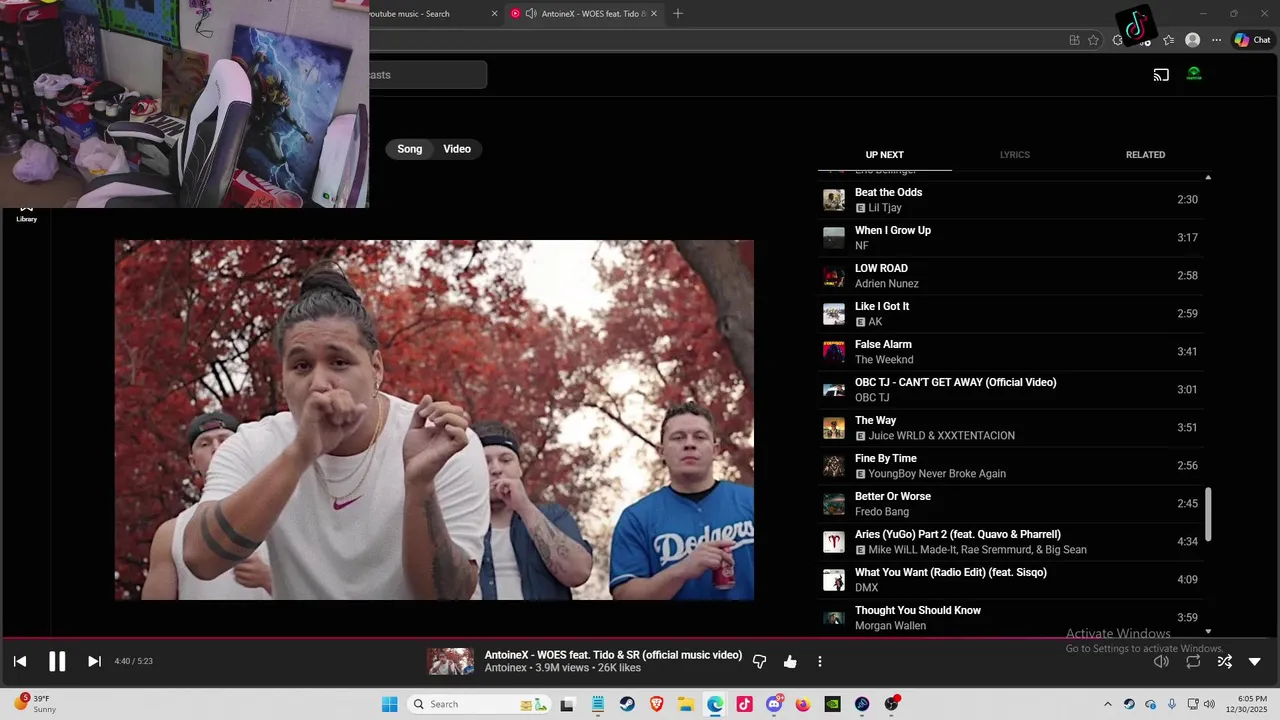1280x720 pixels.
Task: Open a new browser tab
Action: click(x=678, y=14)
